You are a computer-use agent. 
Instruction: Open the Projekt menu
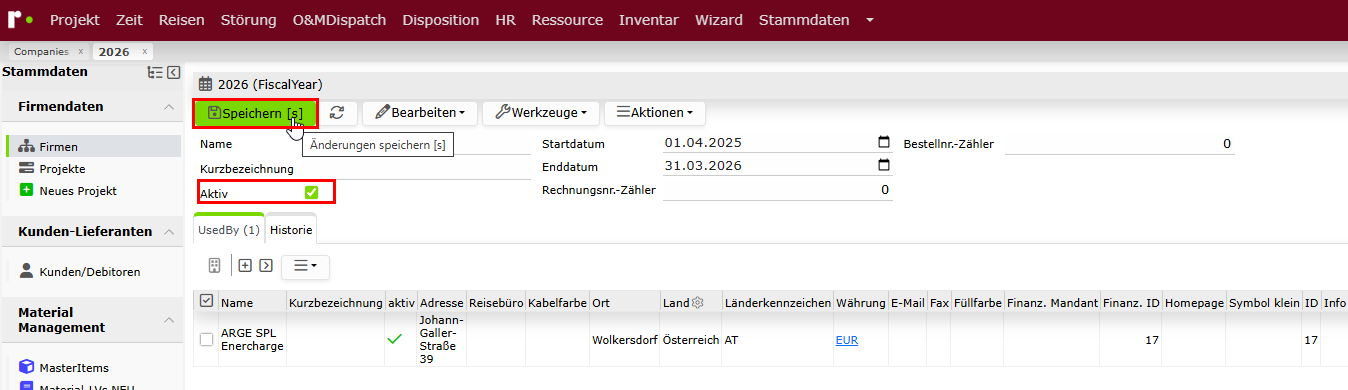click(75, 20)
